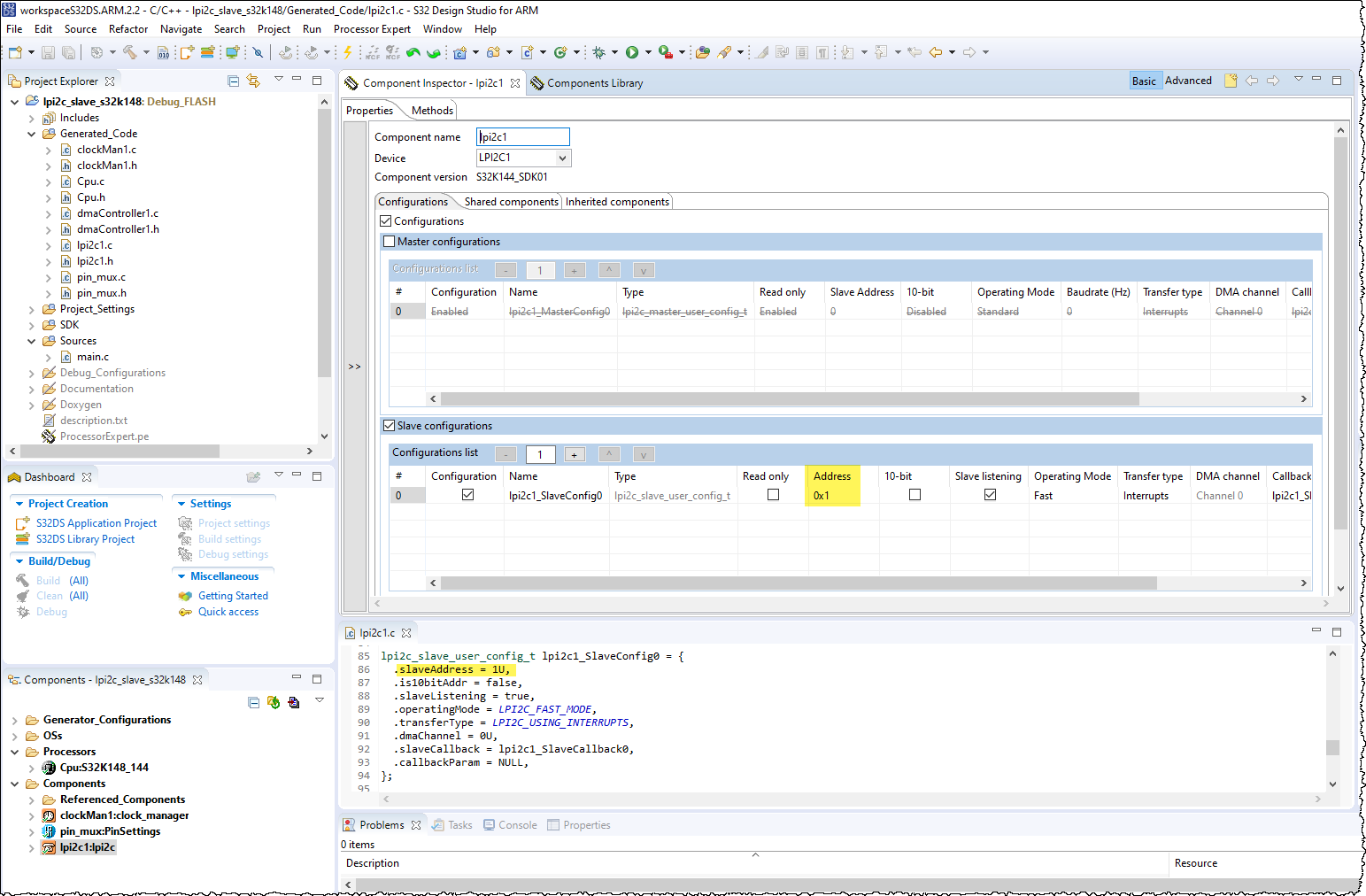Click the Component name input field
The width and height of the screenshot is (1366, 896).
(522, 137)
